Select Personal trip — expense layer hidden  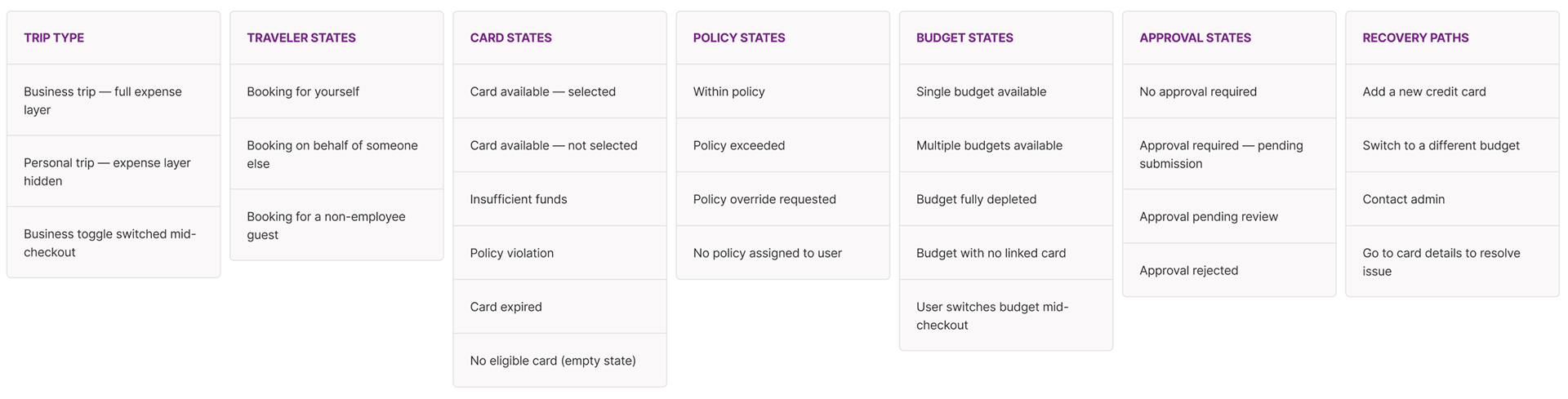point(114,171)
